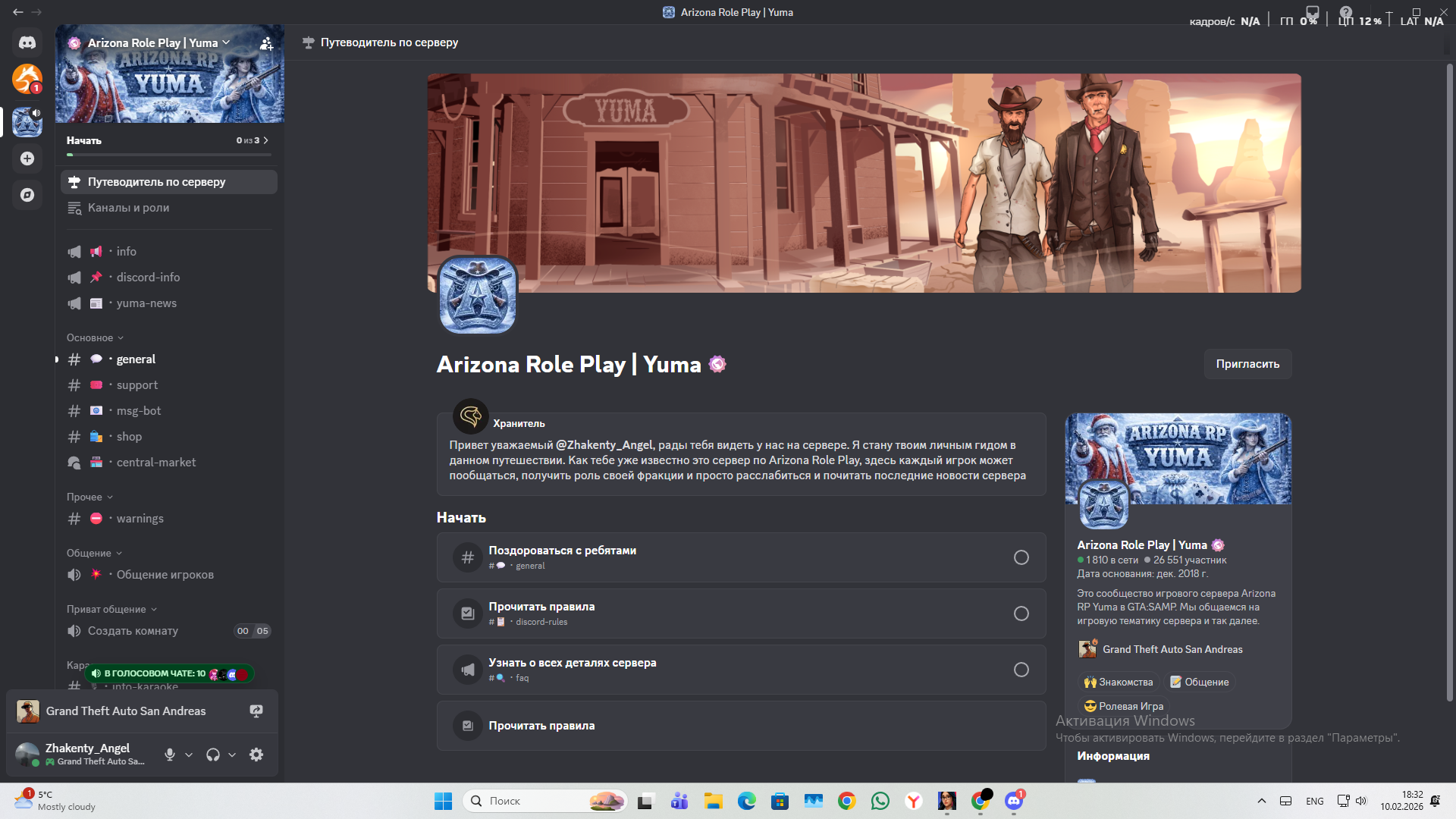The width and height of the screenshot is (1456, 819).
Task: Collapse the Приват общение category
Action: 111,609
